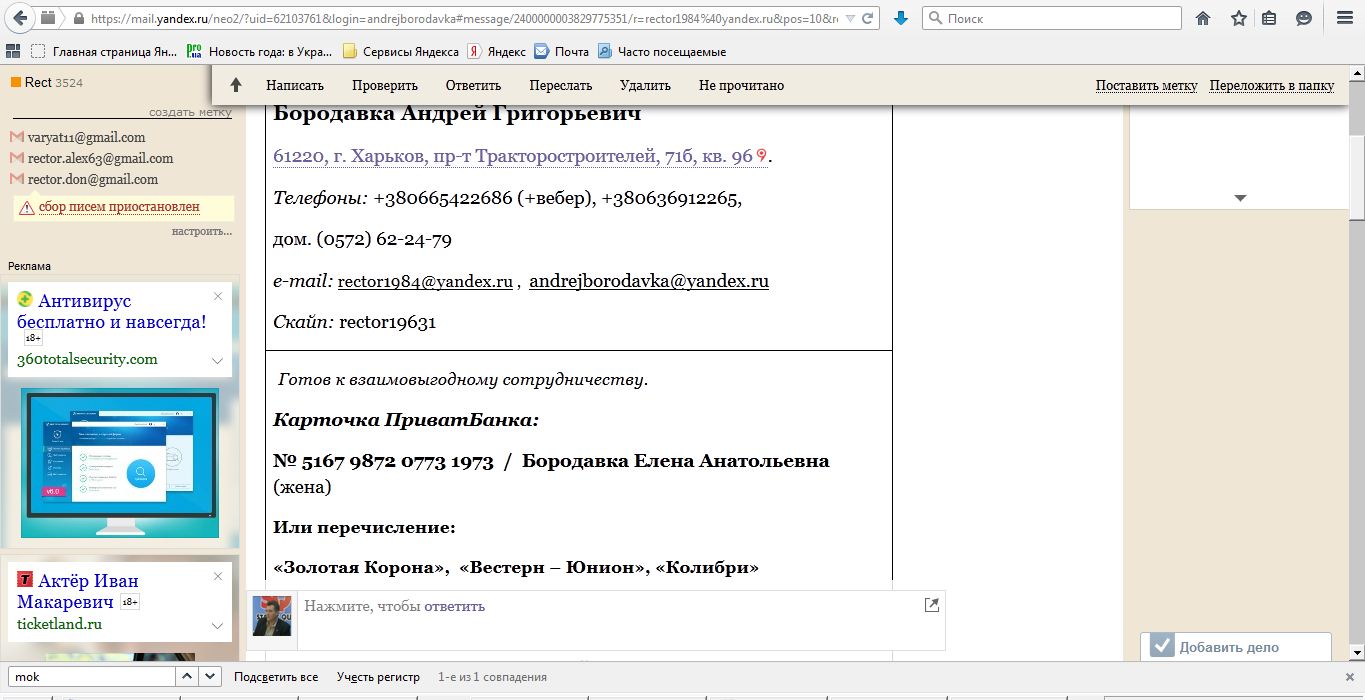Toggle 'Подсветить все' in the find bar
Viewport: 1365px width, 700px height.
276,677
